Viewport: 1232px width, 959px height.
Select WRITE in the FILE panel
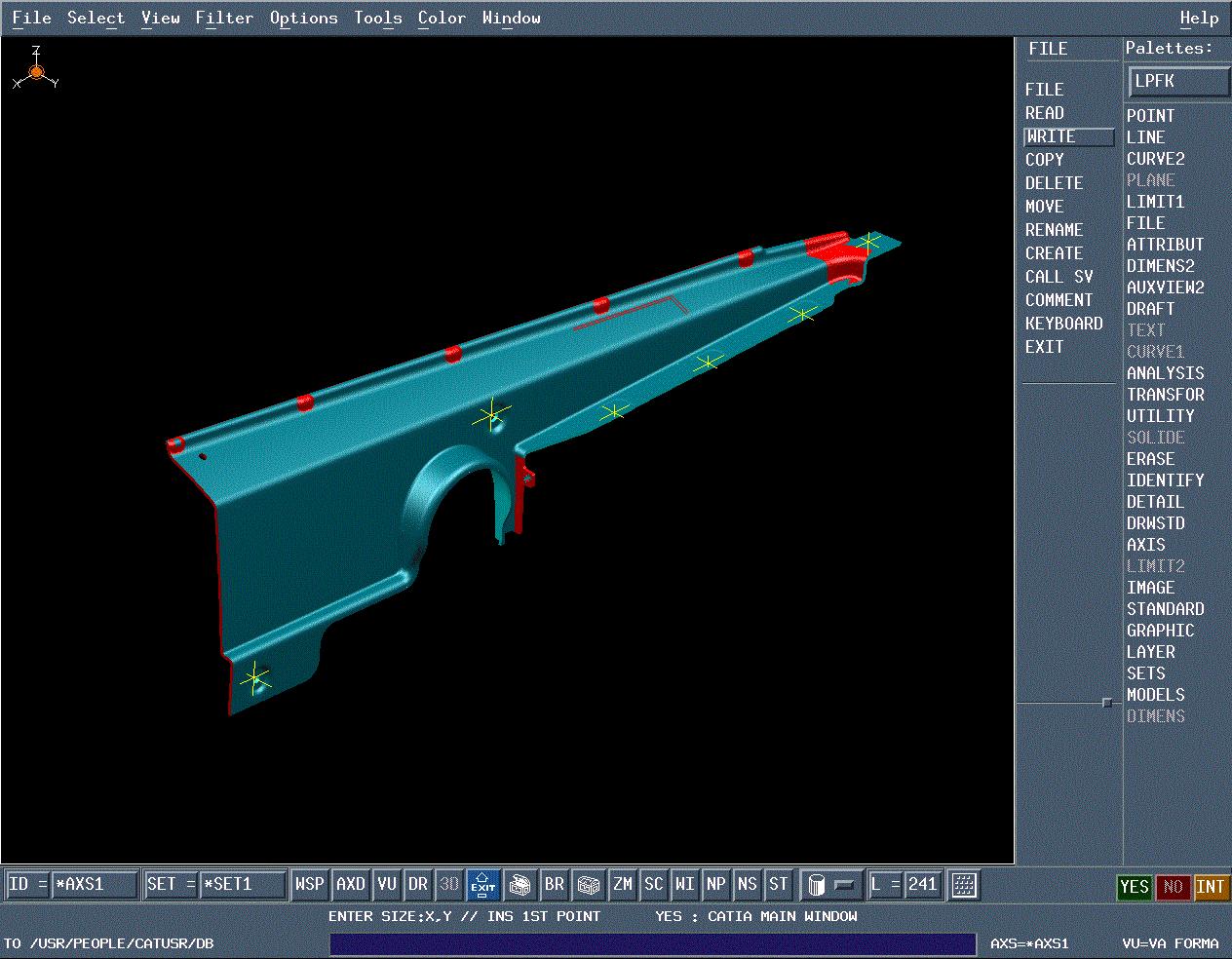click(1067, 137)
